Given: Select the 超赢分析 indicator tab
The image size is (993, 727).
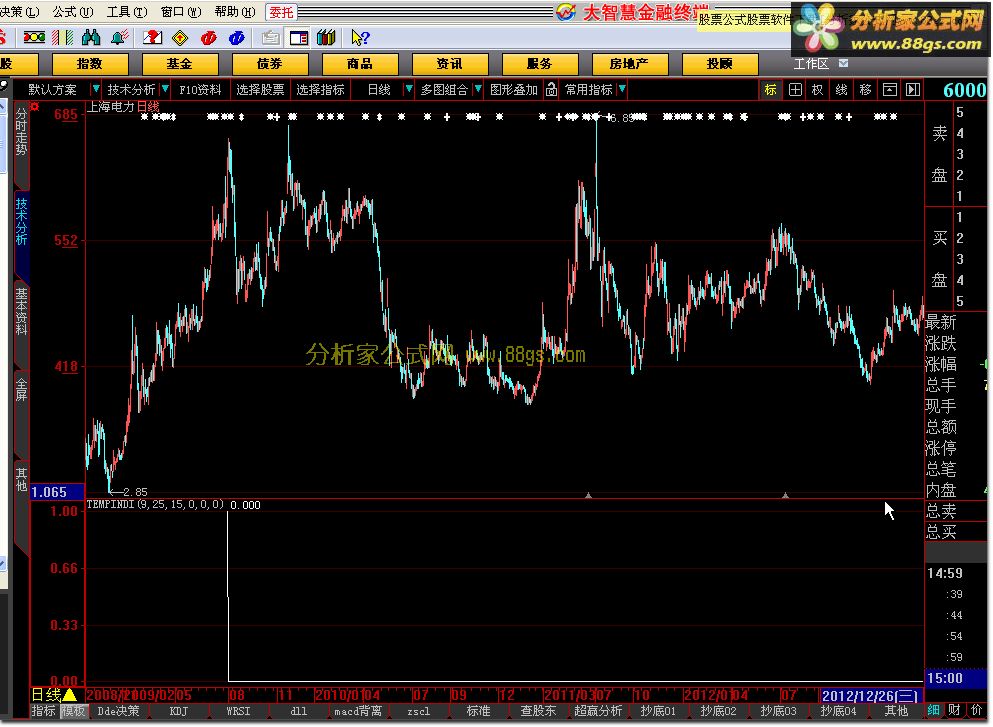Looking at the screenshot, I should [x=598, y=711].
